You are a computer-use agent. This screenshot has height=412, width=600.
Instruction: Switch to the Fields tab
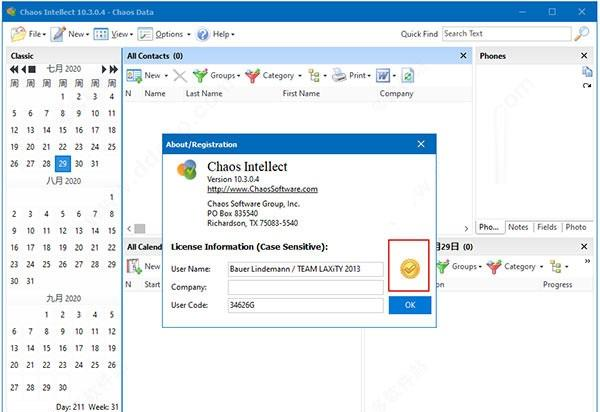(x=547, y=227)
